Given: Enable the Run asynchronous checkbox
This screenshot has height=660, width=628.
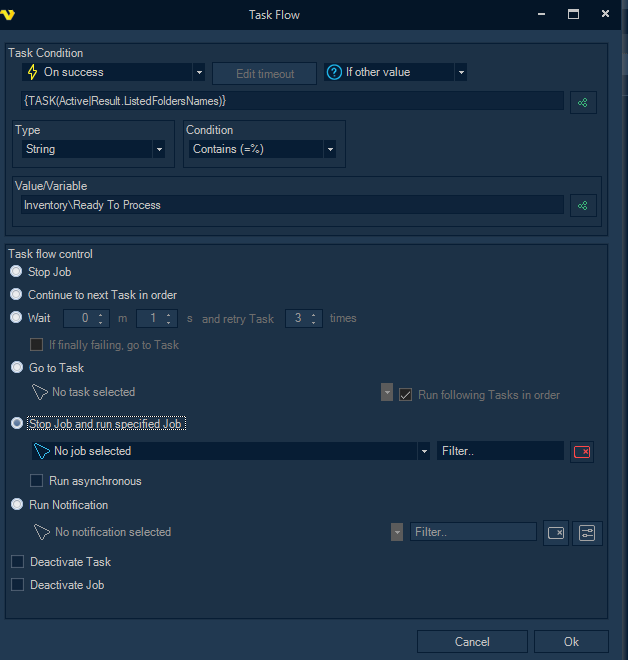Looking at the screenshot, I should [37, 481].
